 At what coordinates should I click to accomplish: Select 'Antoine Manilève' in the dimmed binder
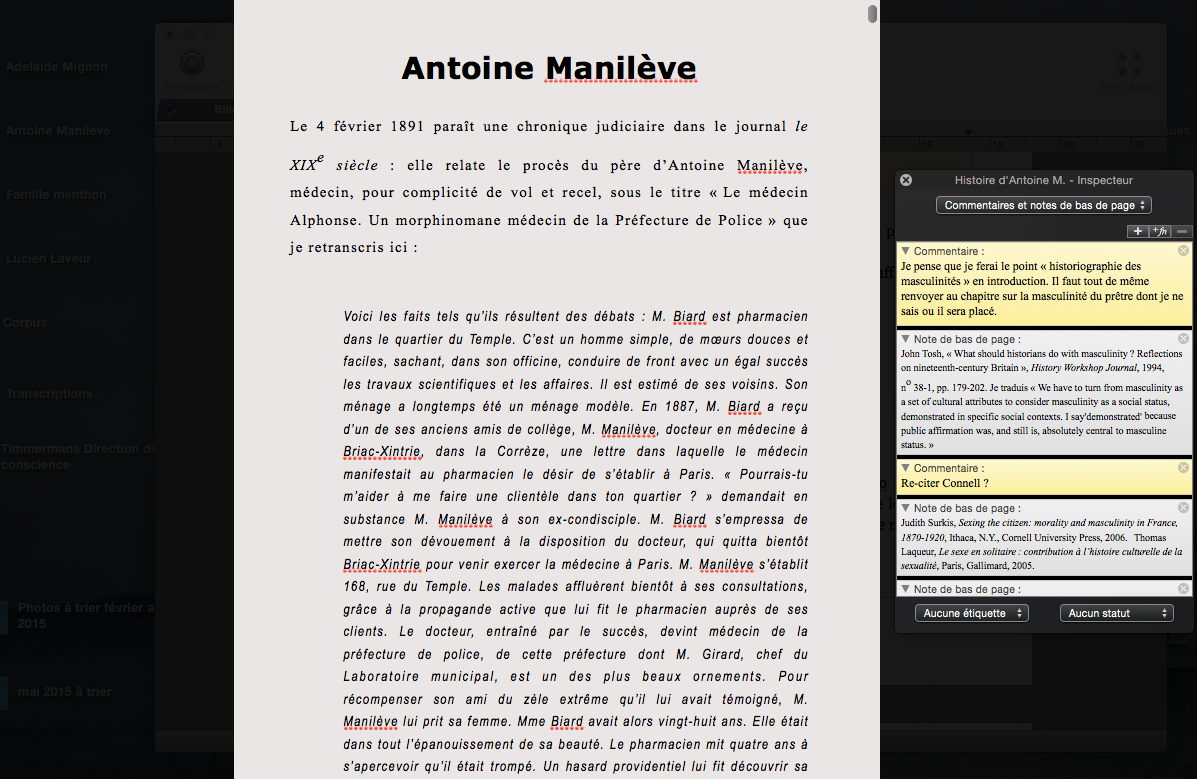coord(58,131)
